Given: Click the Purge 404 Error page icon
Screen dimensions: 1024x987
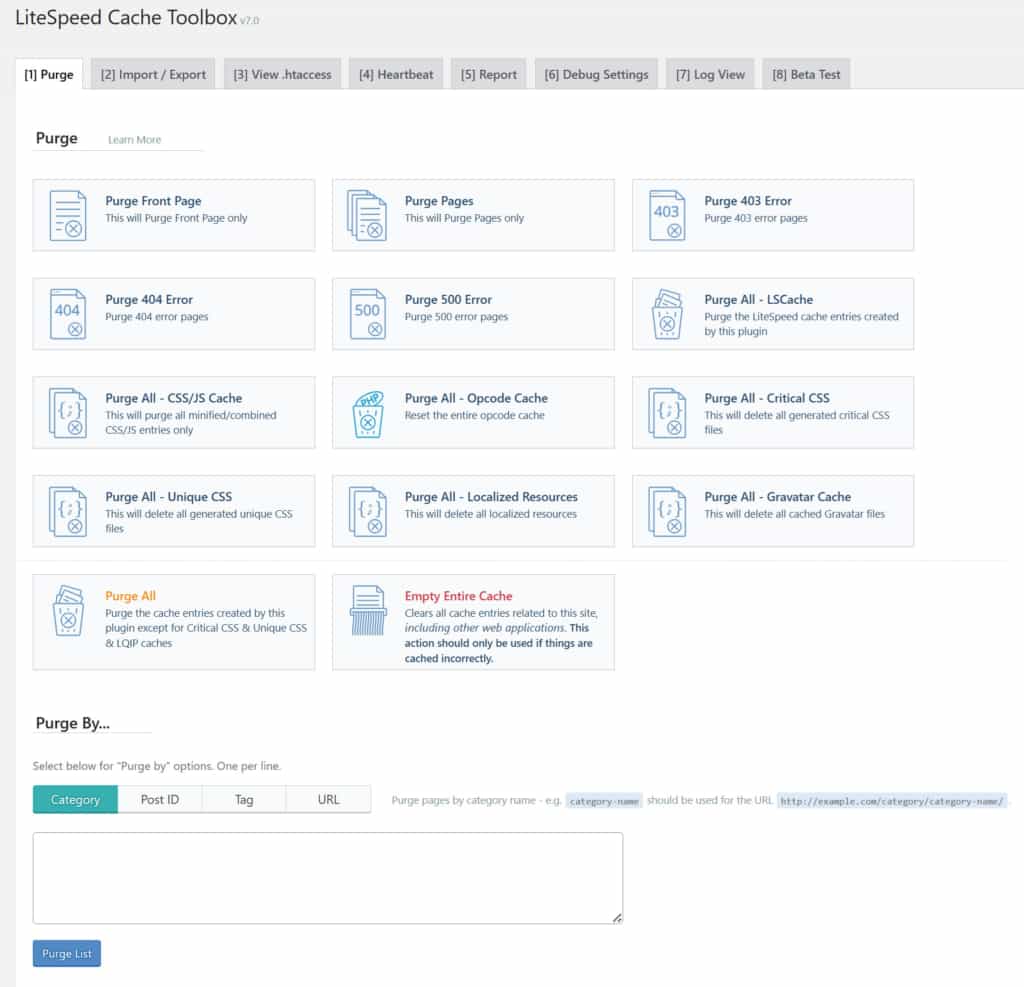Looking at the screenshot, I should pos(68,314).
